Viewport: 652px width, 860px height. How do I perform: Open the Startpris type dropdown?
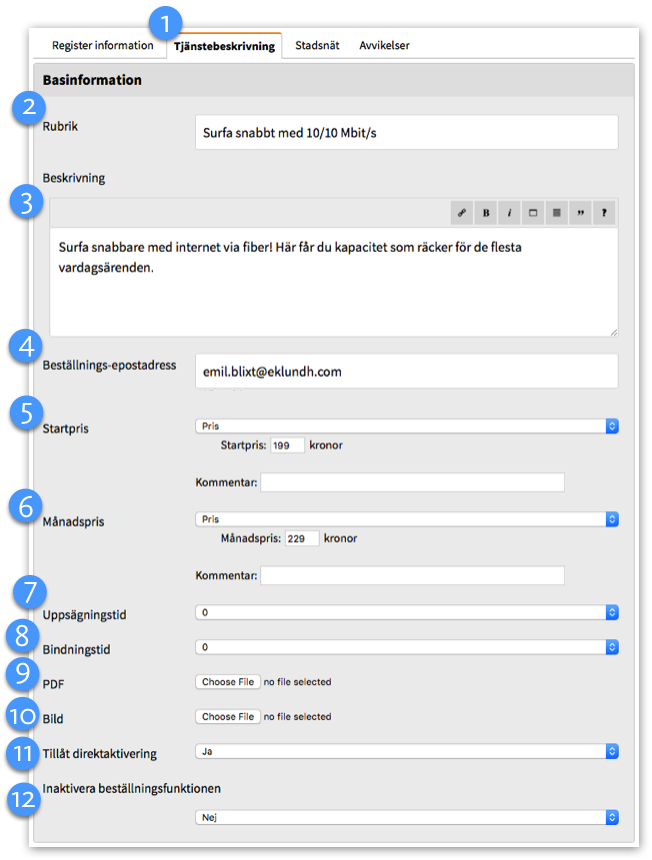(x=406, y=426)
